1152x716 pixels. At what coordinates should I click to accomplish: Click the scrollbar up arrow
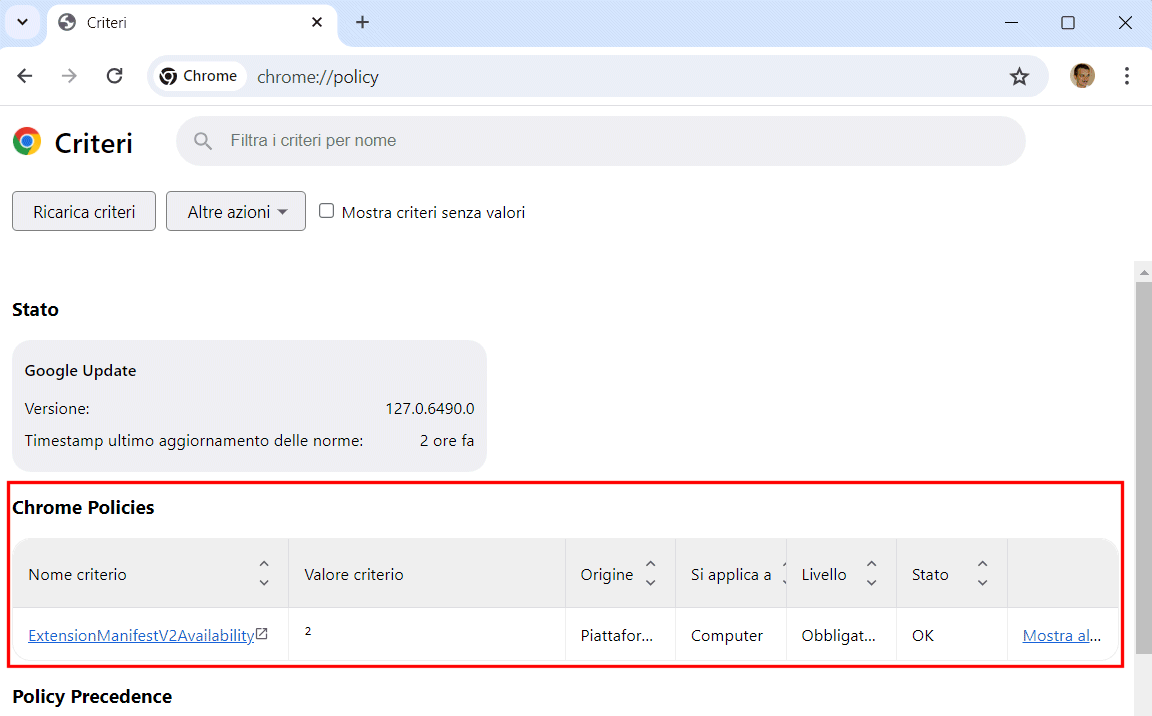click(1143, 272)
